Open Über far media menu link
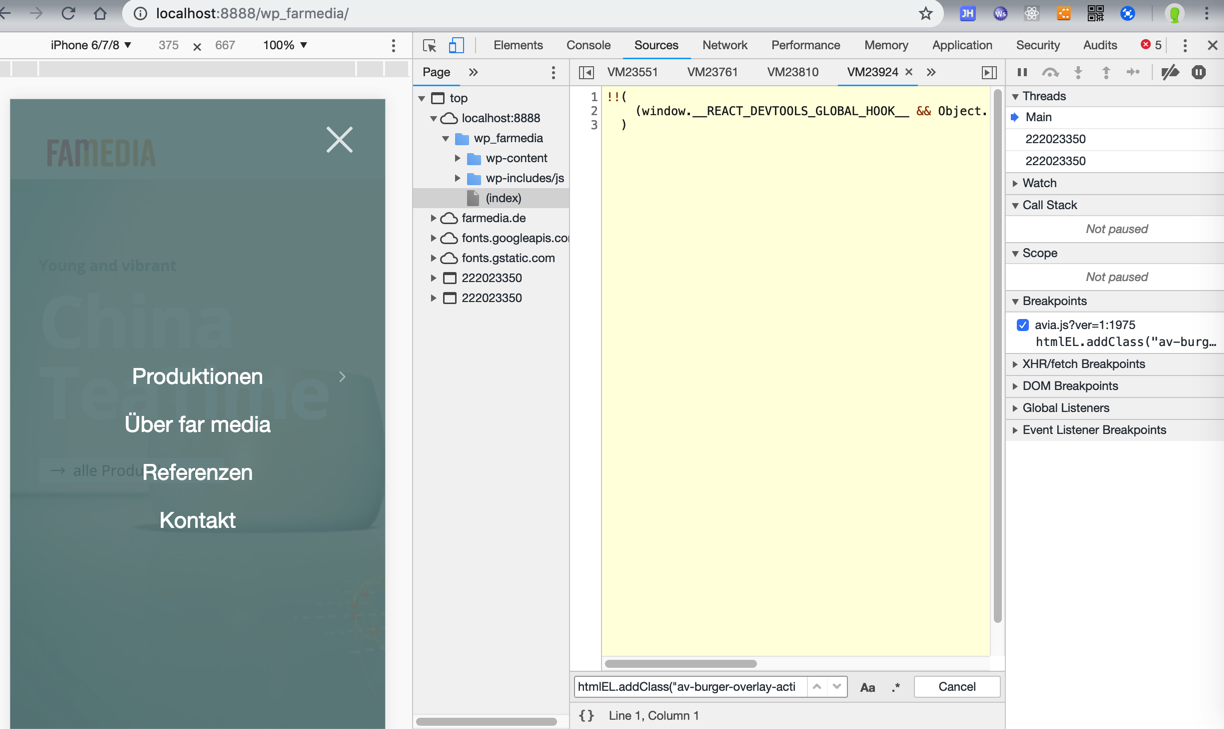Viewport: 1224px width, 729px height. (x=197, y=424)
